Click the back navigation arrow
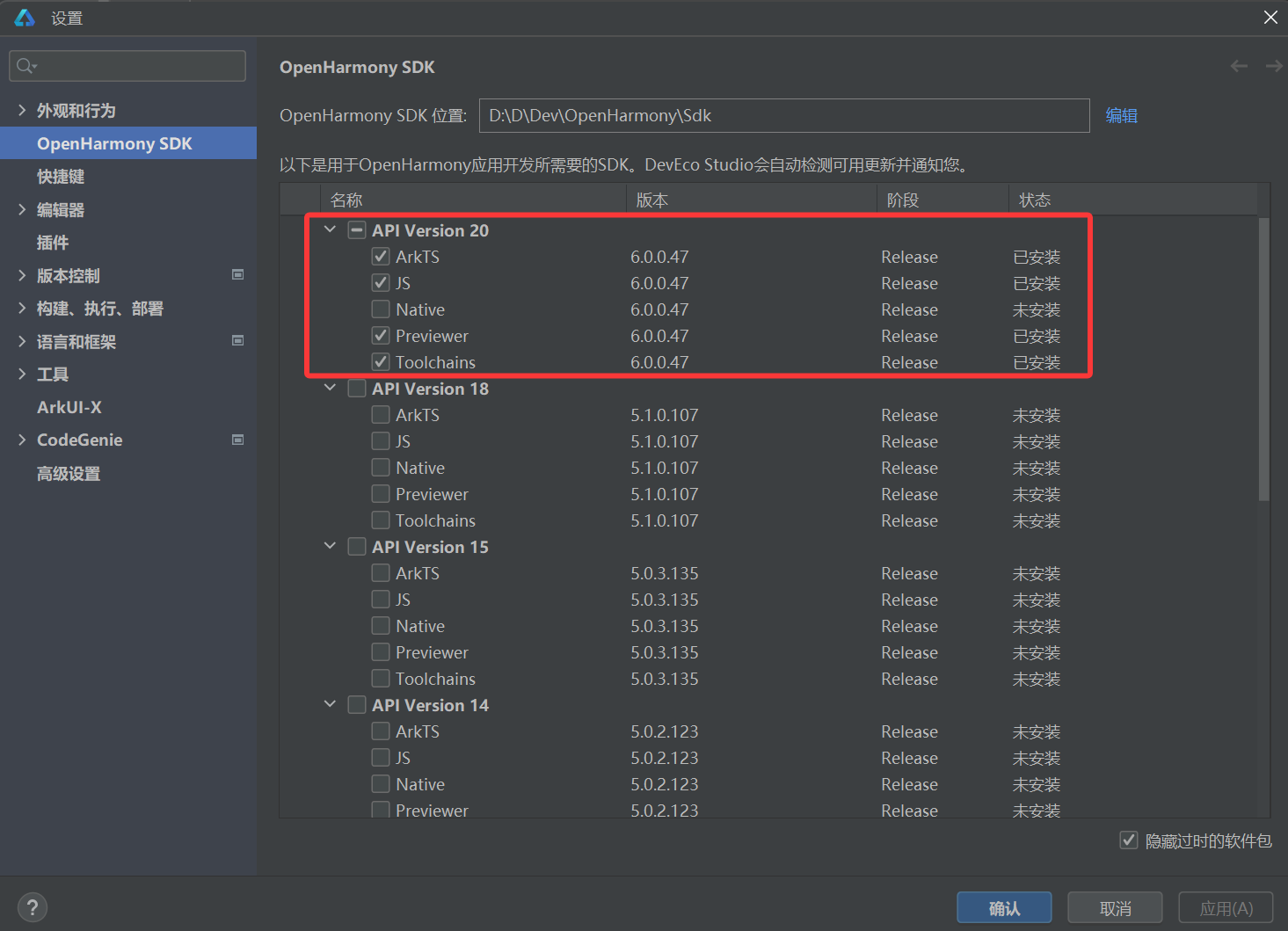The image size is (1288, 931). (1239, 67)
